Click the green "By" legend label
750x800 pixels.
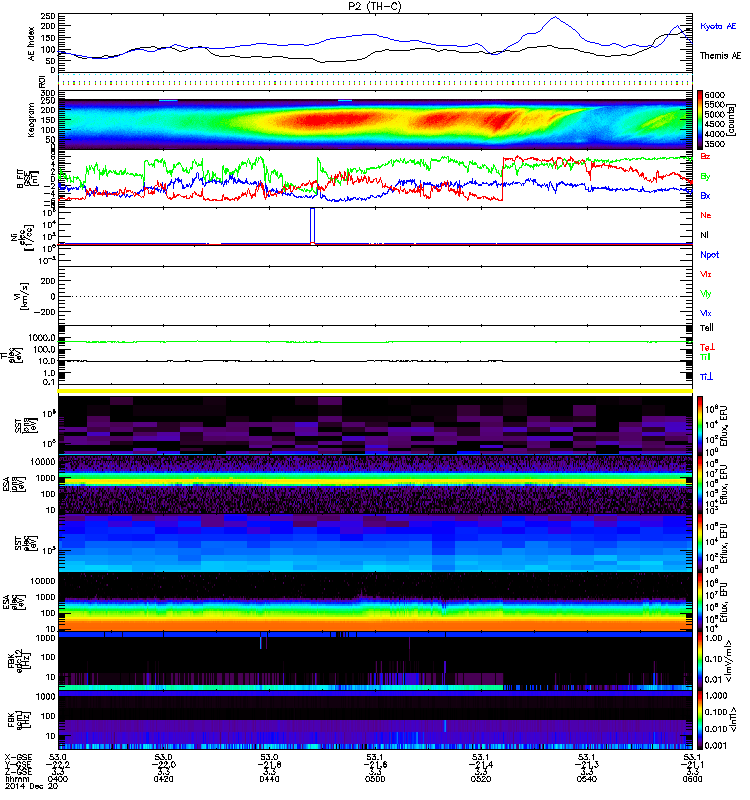click(705, 177)
